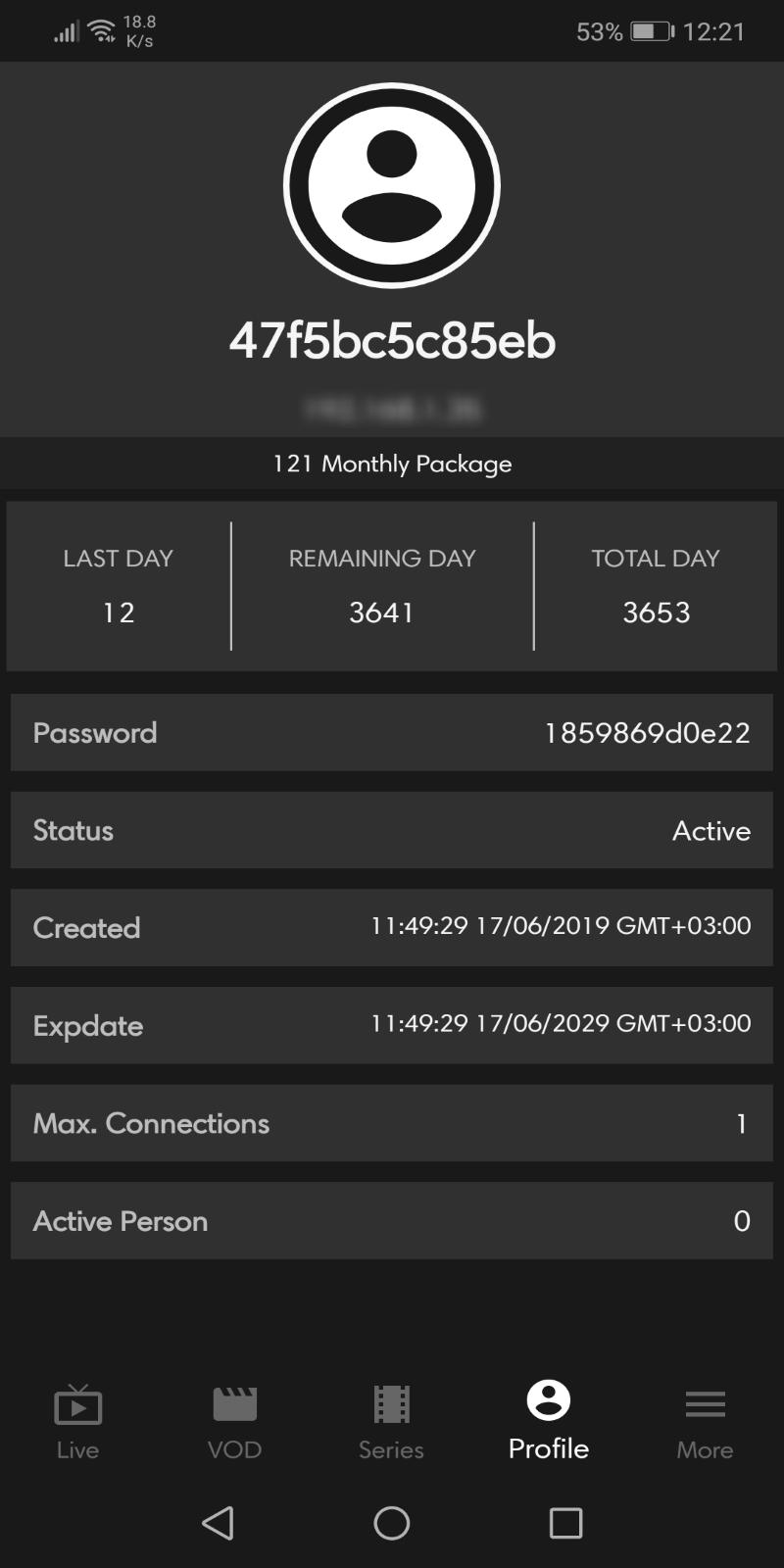Tap the battery icon in status bar
The image size is (784, 1568).
pos(652,31)
